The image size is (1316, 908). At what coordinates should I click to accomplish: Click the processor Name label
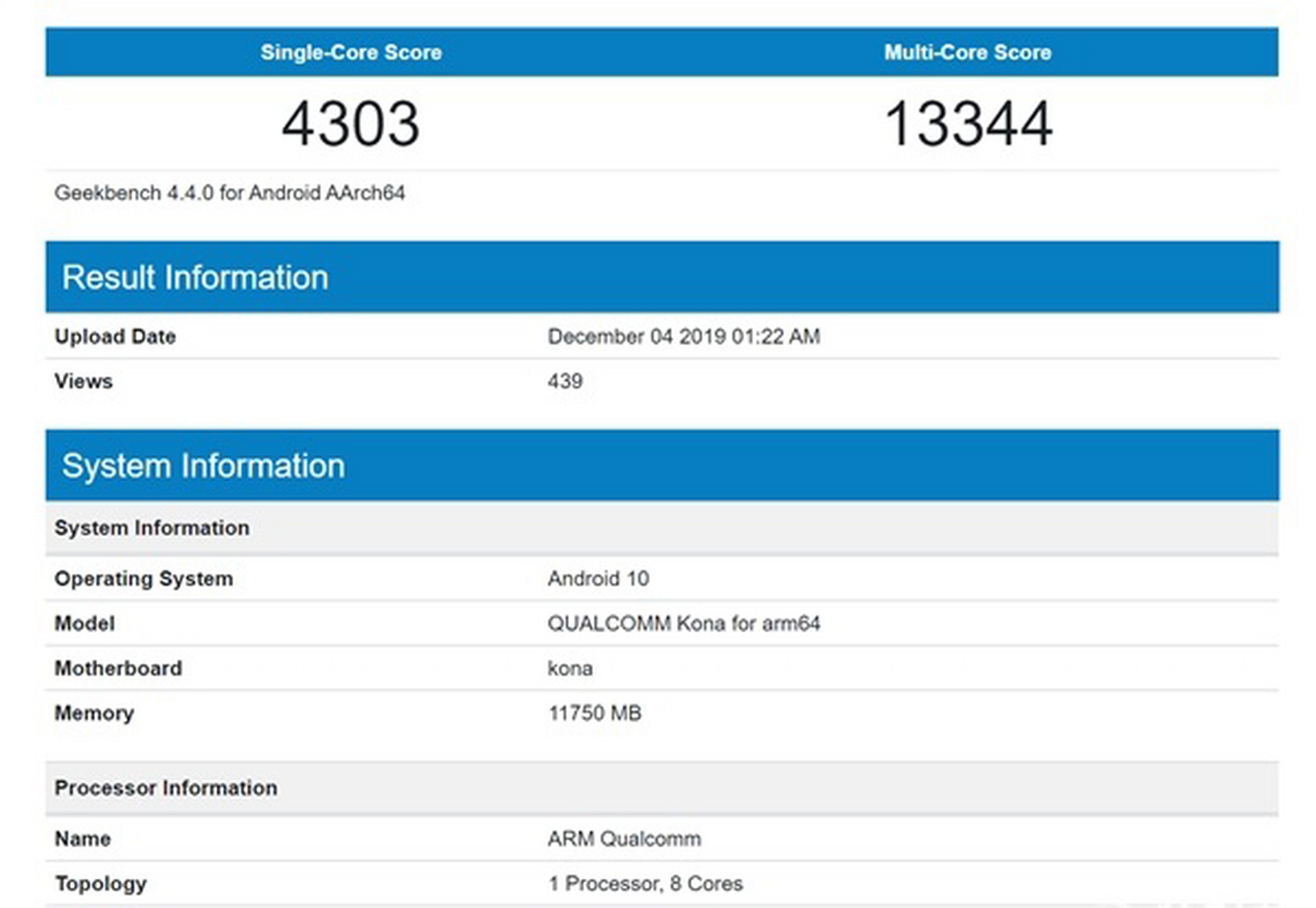click(x=83, y=838)
